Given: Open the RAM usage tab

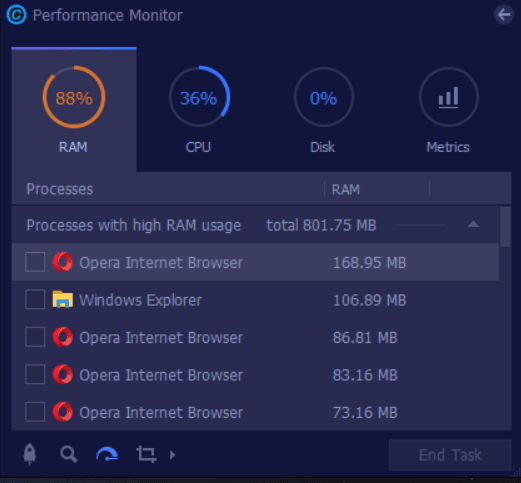Looking at the screenshot, I should [x=74, y=110].
